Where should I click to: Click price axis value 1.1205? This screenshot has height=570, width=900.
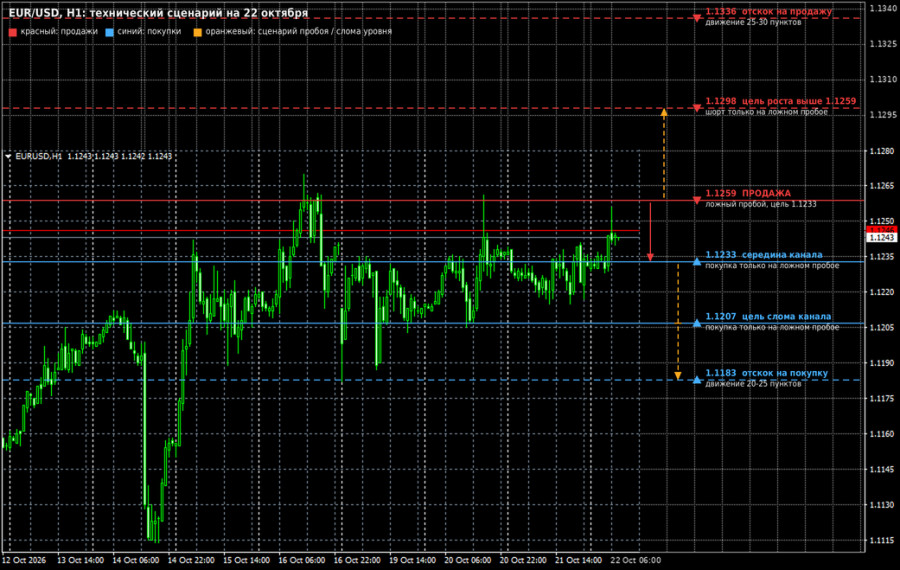tap(882, 328)
